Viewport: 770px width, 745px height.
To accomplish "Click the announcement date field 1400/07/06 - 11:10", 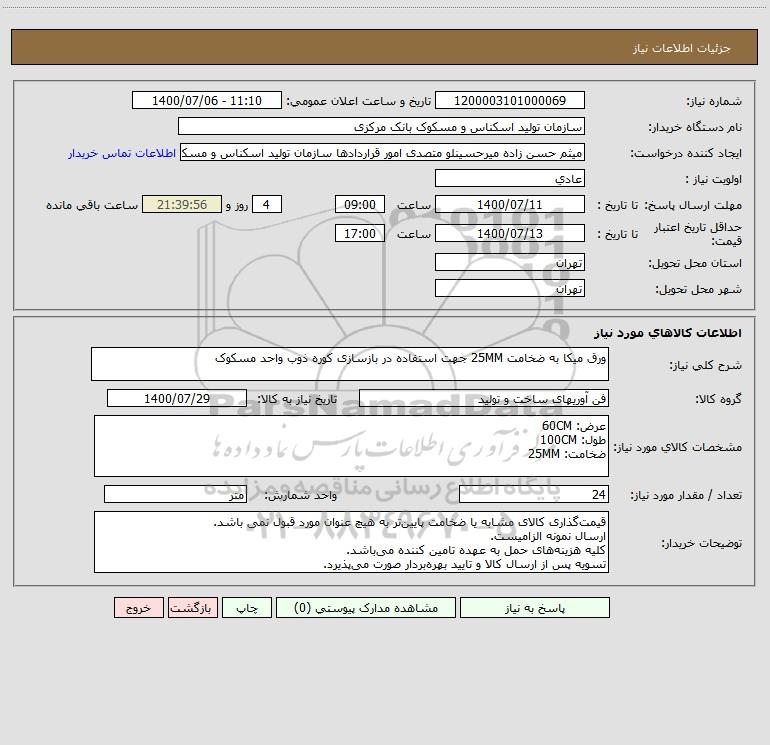I will [x=207, y=101].
